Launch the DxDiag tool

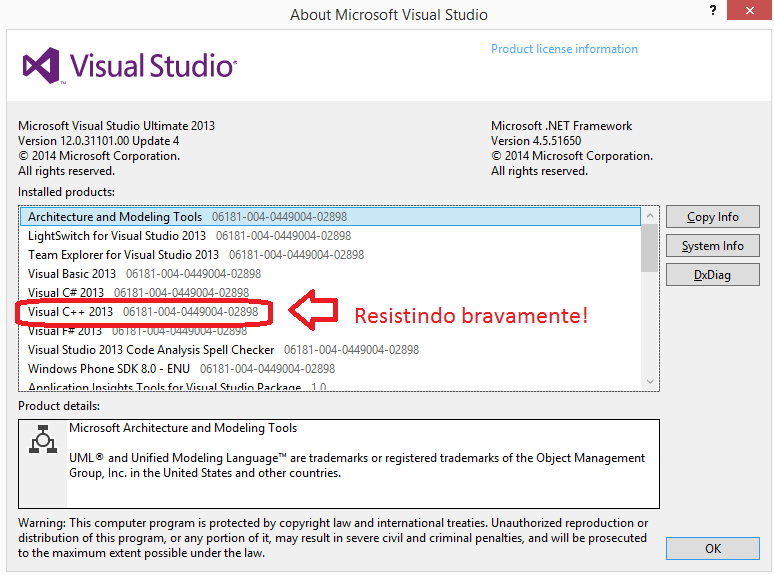pyautogui.click(x=712, y=275)
